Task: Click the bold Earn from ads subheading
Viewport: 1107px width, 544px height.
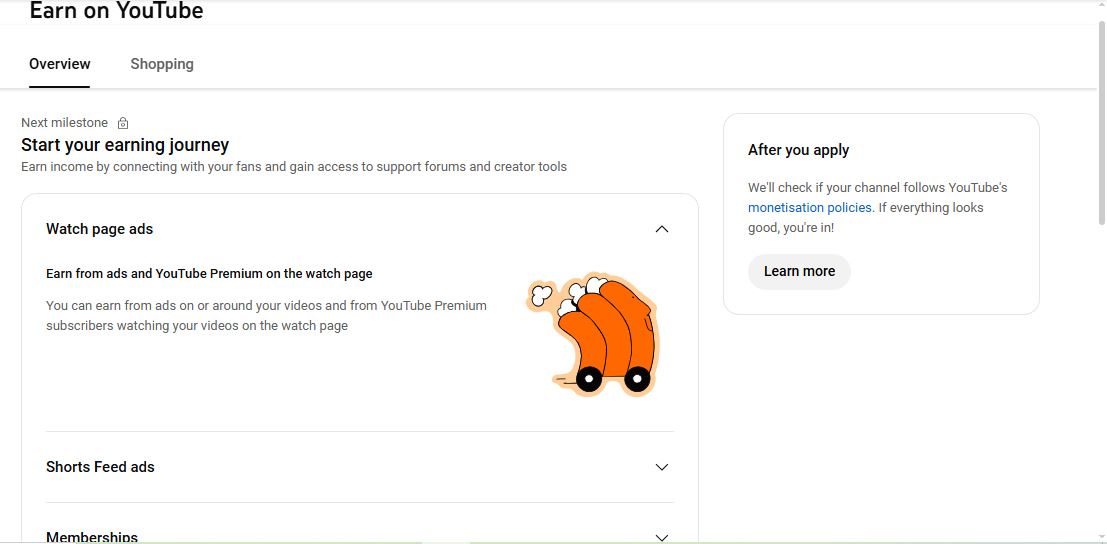Action: pos(209,273)
